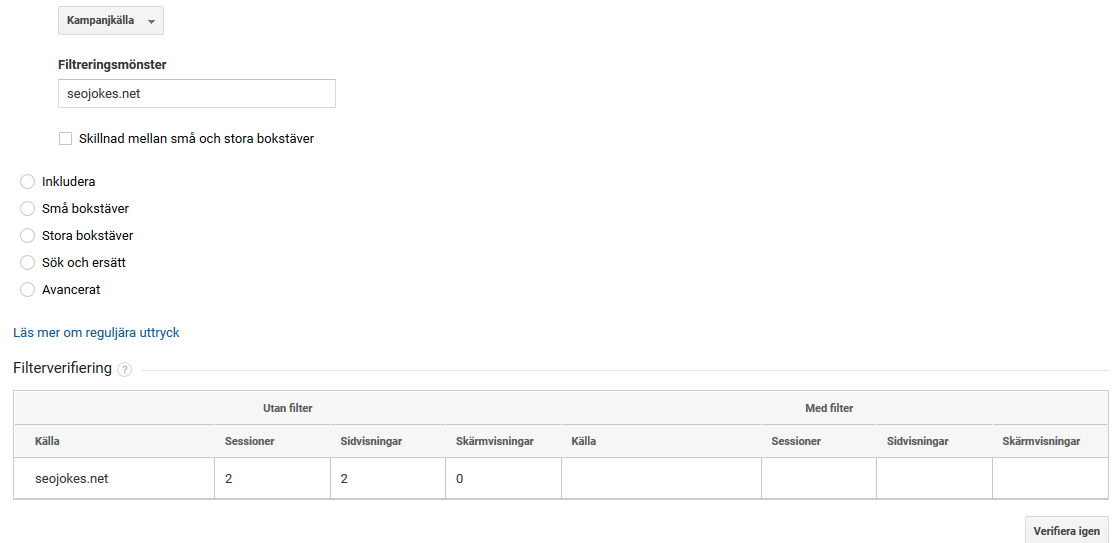Click the Filtreringsmönster text field
The width and height of the screenshot is (1114, 543).
coord(197,94)
